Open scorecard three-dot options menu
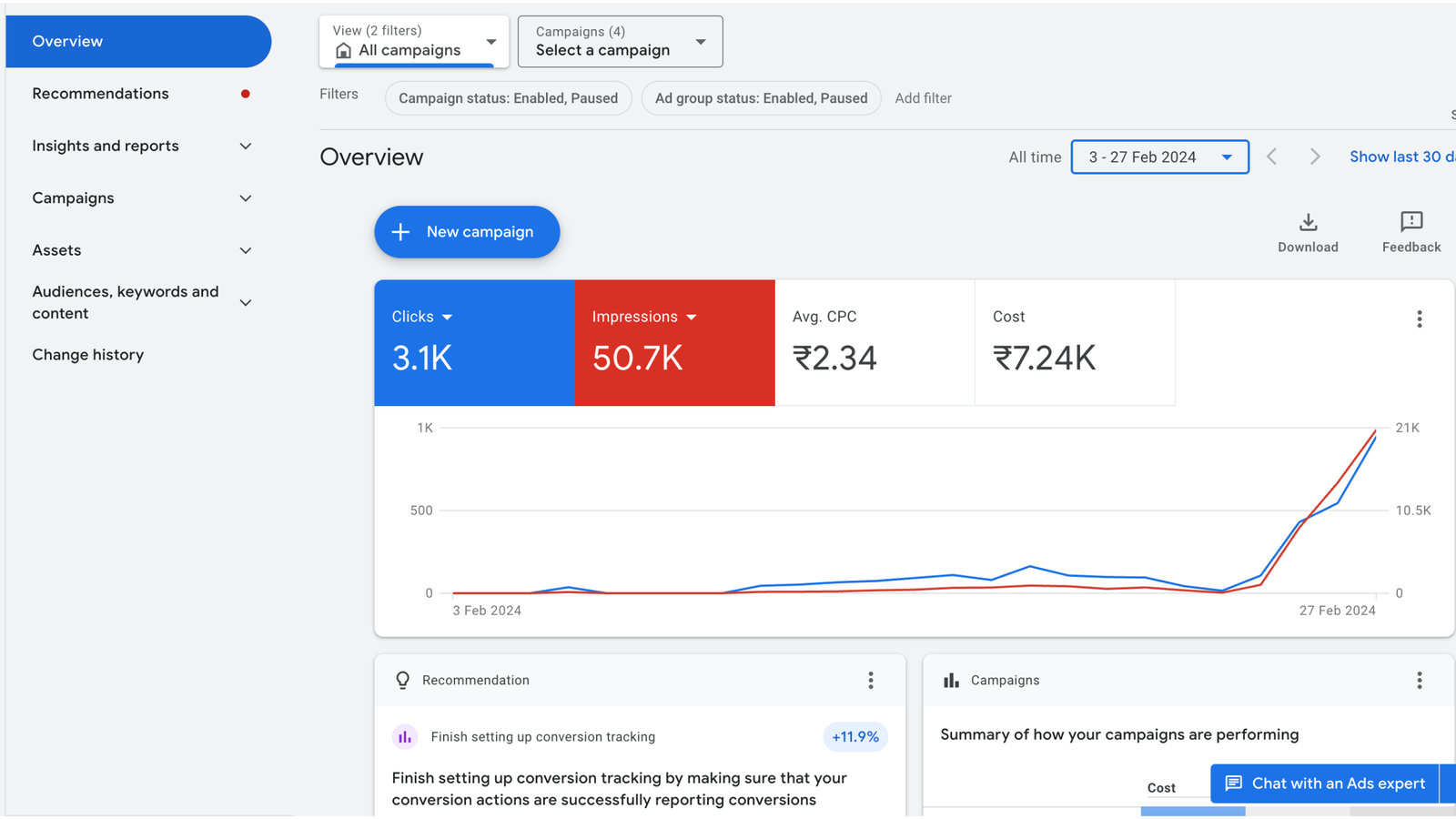The width and height of the screenshot is (1456, 819). [1419, 319]
